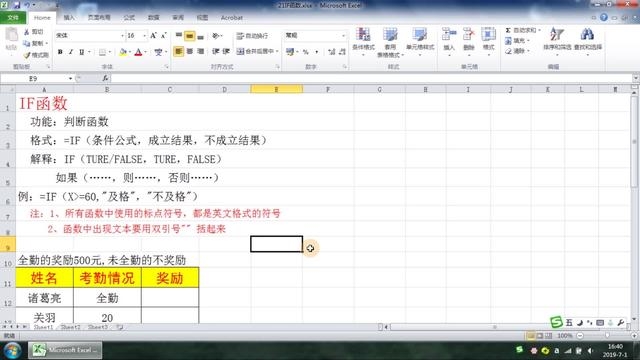Switch to the Sheet2 worksheet tab

click(x=70, y=327)
